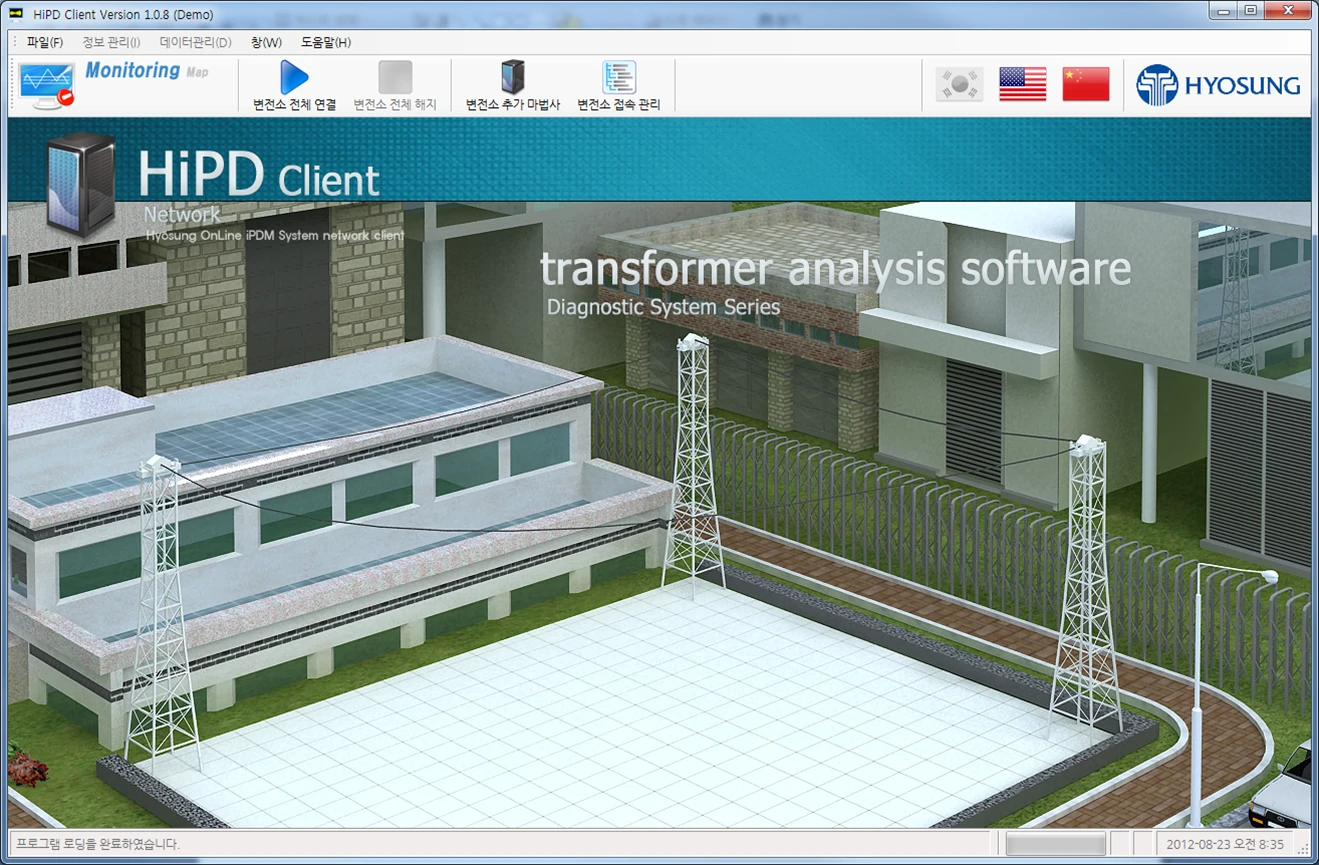This screenshot has height=865, width=1319.
Task: Click the Monitoring Map label
Action: 147,71
